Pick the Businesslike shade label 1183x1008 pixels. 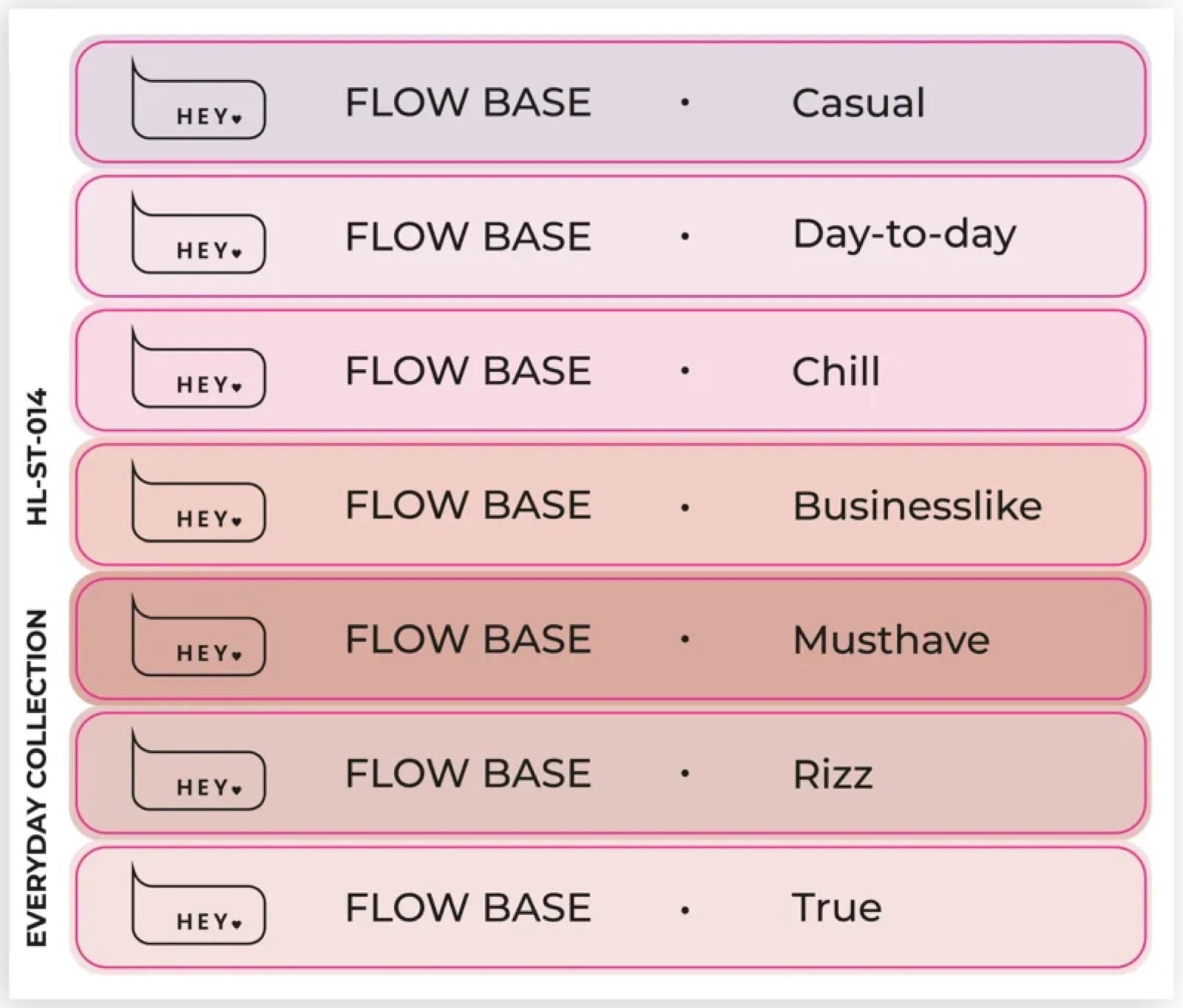pyautogui.click(x=918, y=506)
